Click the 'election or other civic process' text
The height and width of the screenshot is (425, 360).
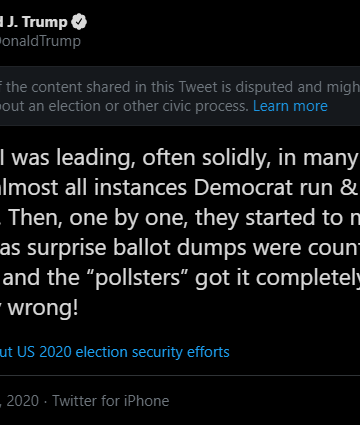point(149,106)
